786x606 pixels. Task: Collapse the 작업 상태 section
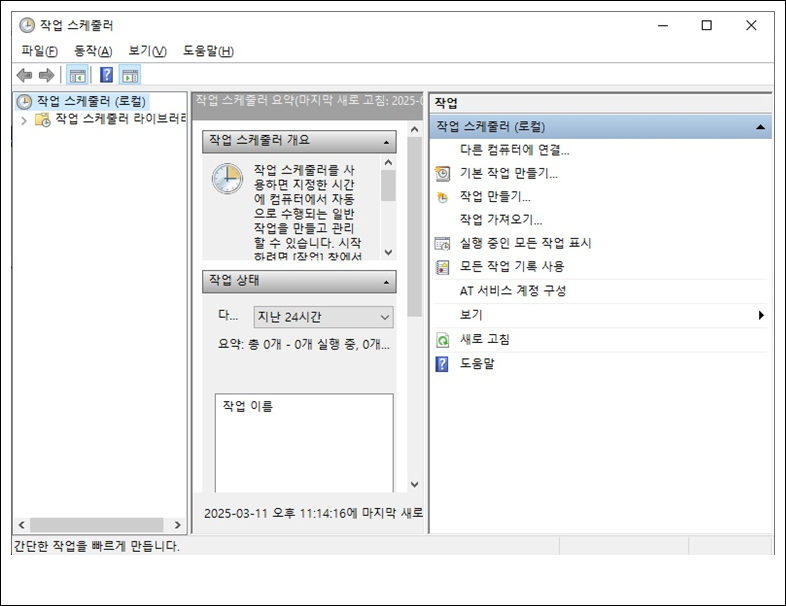click(386, 282)
